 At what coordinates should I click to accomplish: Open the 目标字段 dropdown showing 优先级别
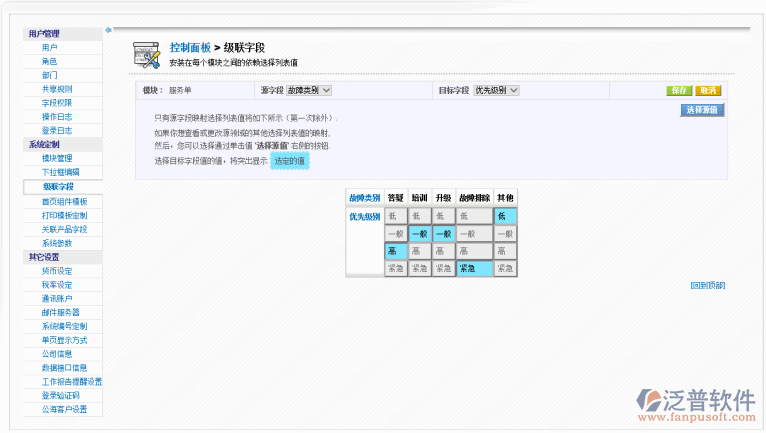pos(496,90)
